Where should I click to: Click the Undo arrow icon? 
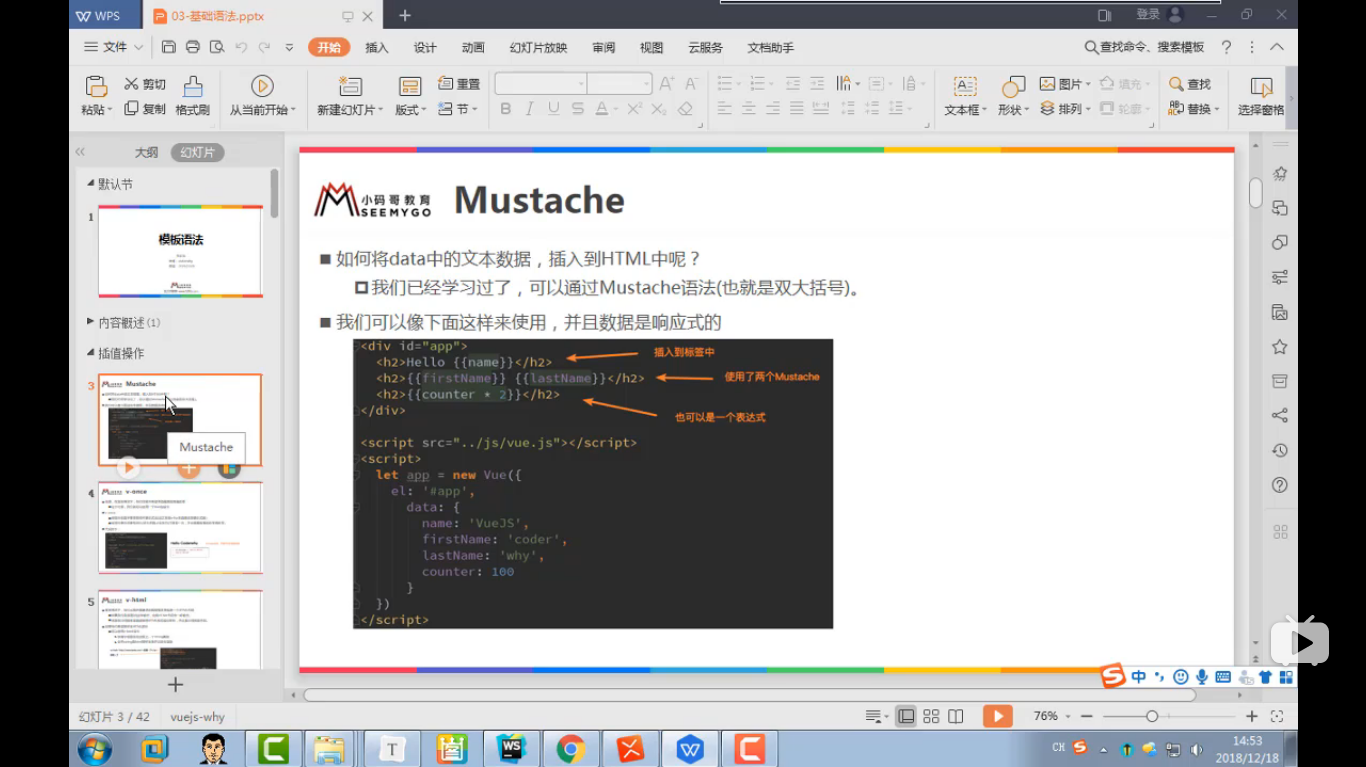tap(241, 47)
